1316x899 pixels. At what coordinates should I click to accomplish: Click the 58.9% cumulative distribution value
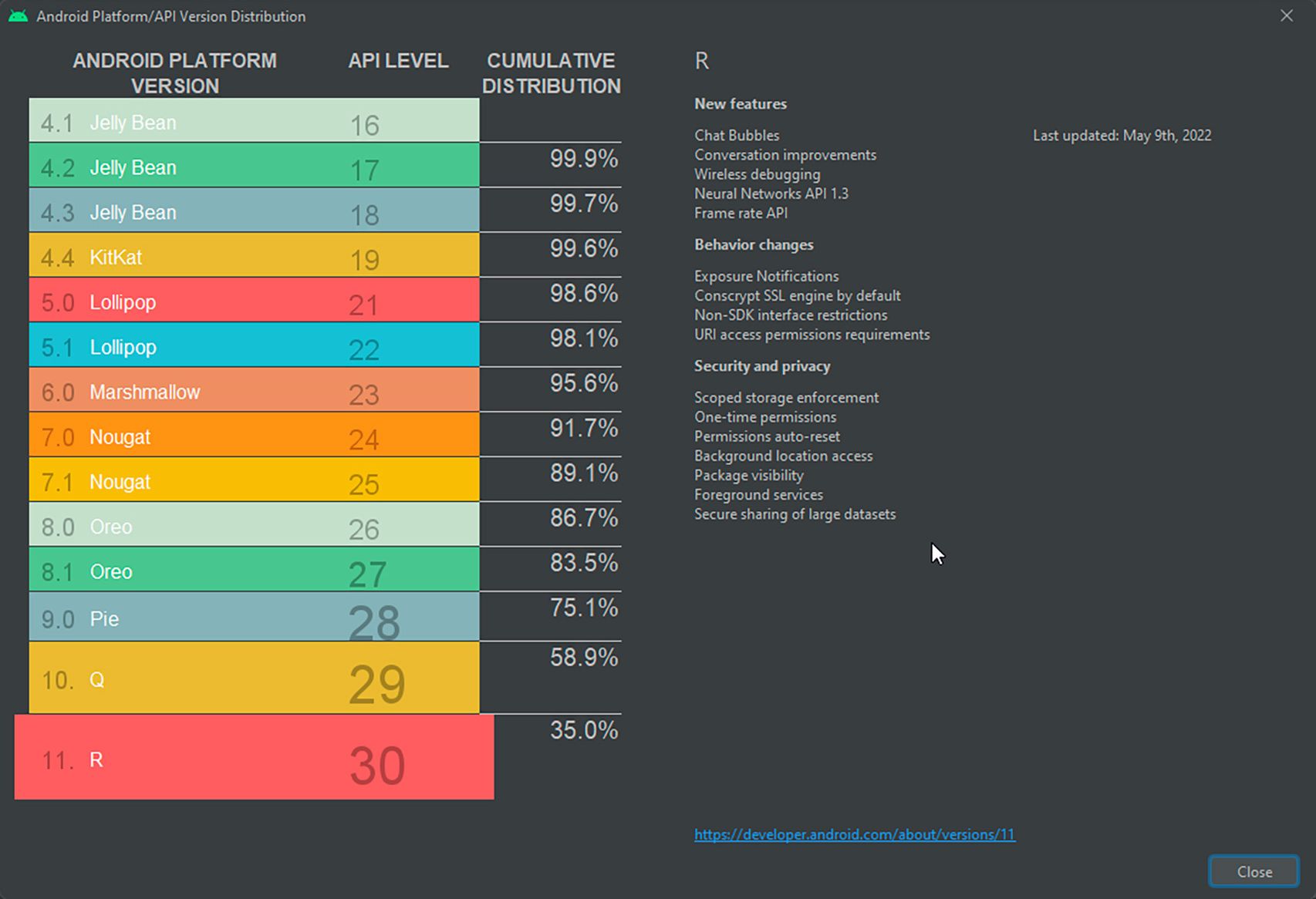[584, 657]
